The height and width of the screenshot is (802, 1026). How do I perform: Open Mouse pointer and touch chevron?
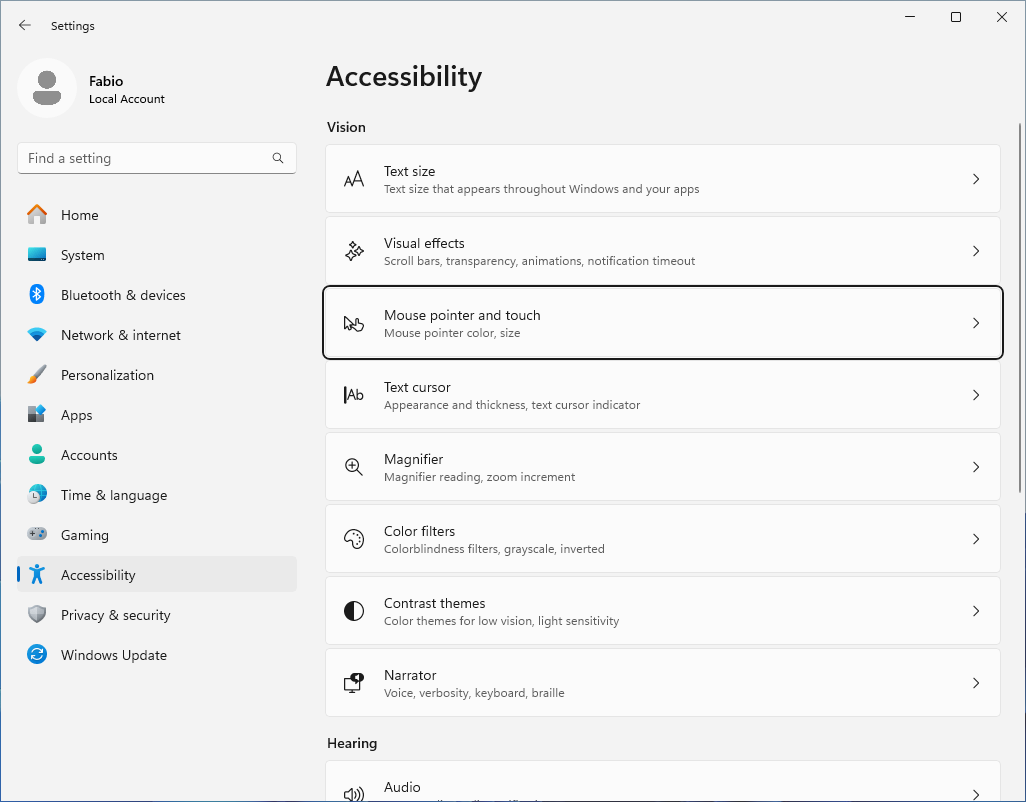click(x=976, y=323)
